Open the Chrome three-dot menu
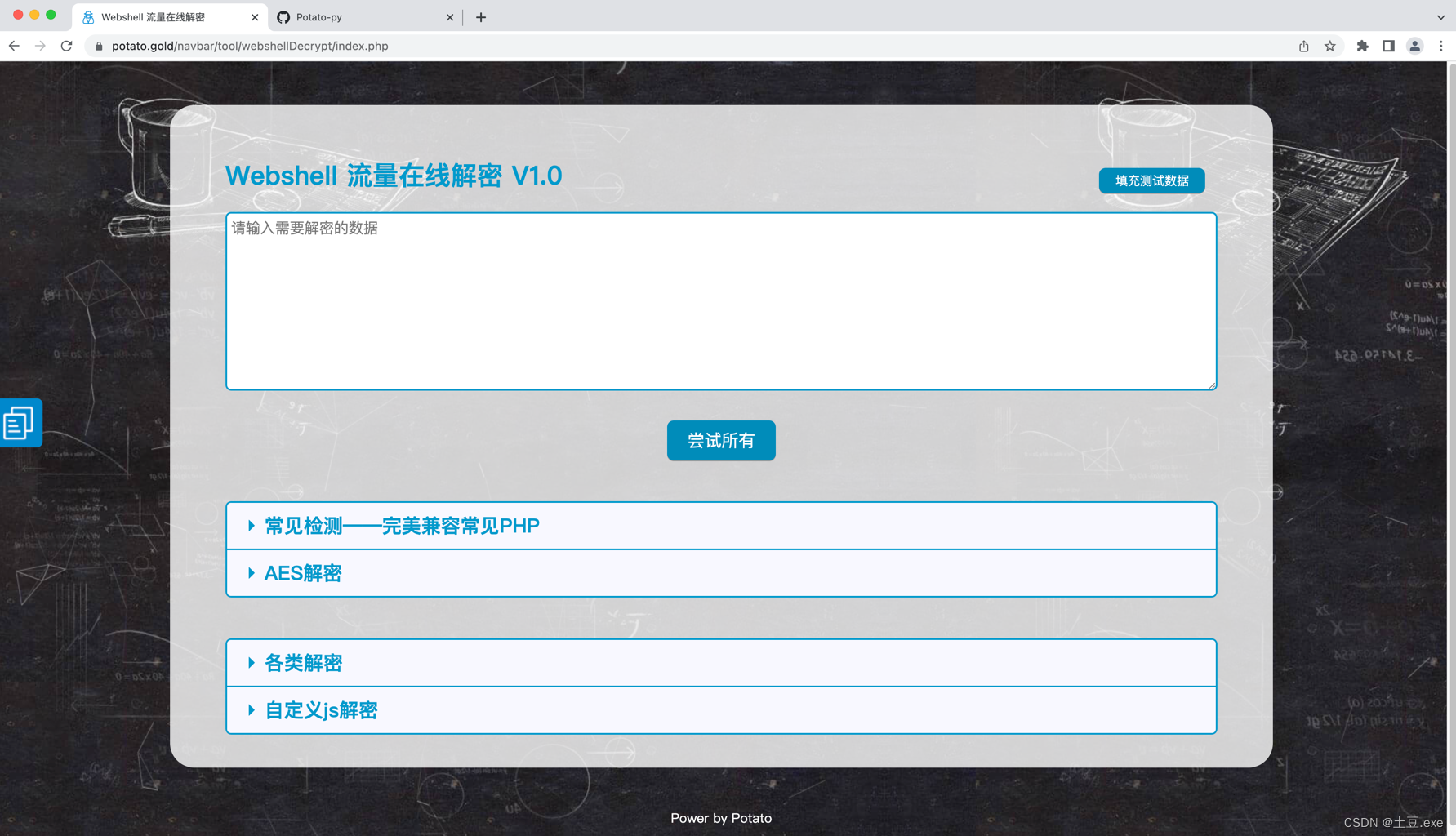This screenshot has width=1456, height=836. click(1441, 46)
